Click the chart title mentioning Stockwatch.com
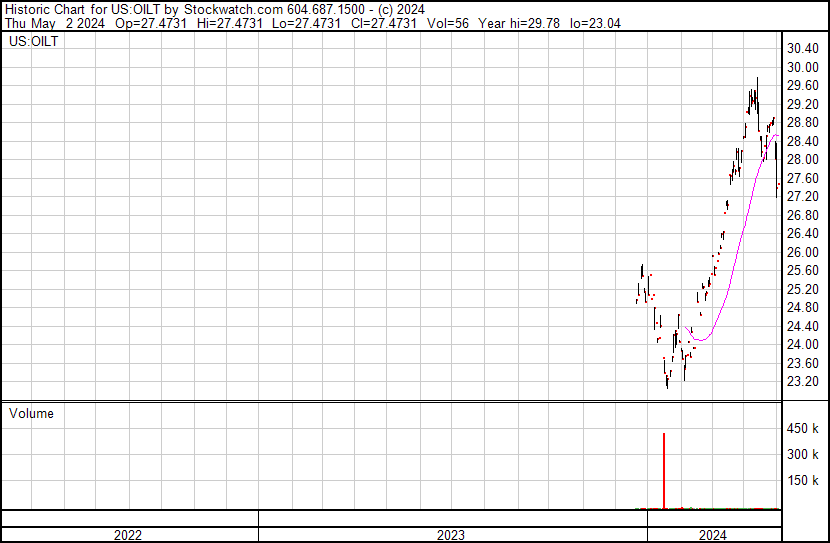 pyautogui.click(x=214, y=10)
